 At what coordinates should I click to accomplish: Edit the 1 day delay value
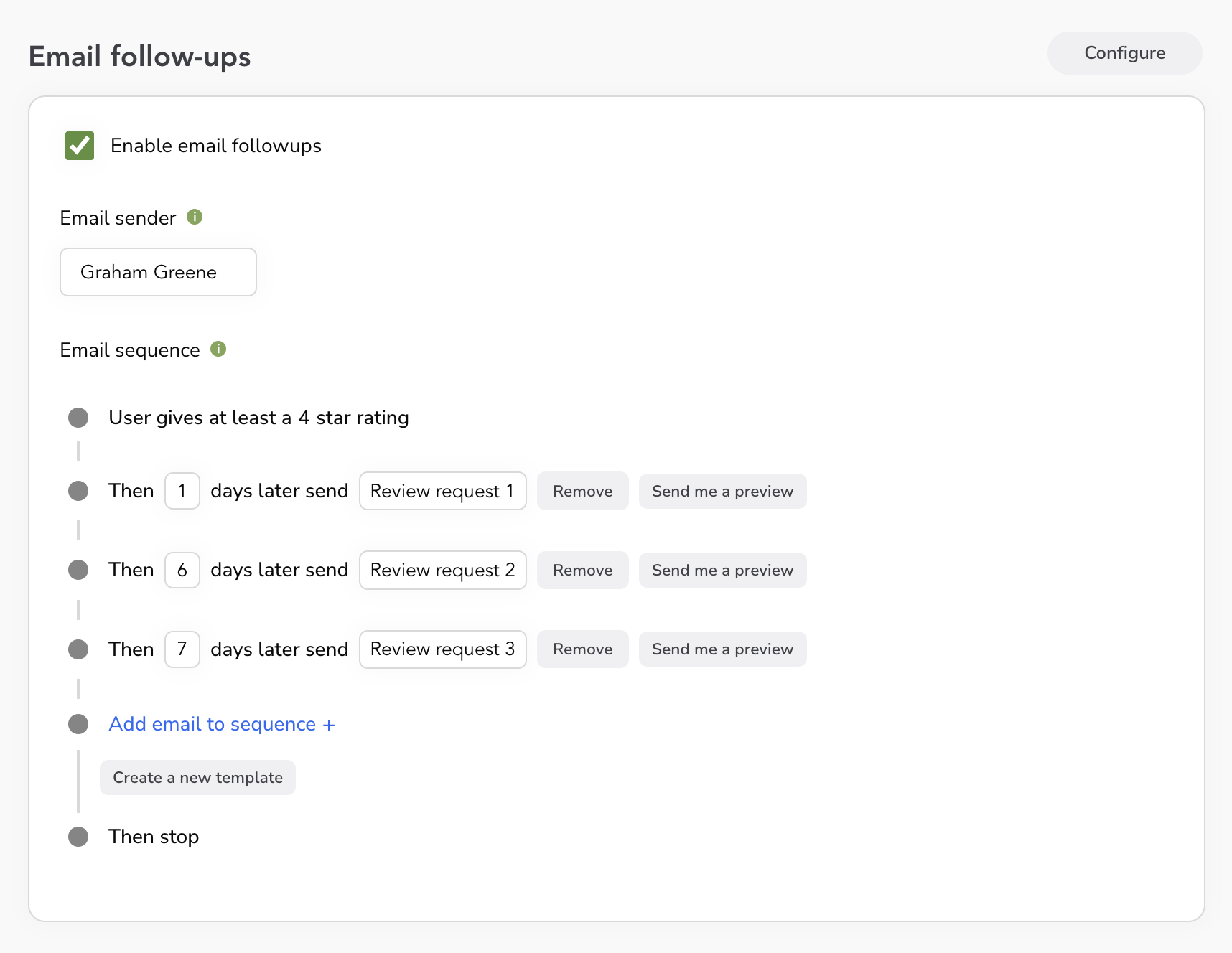click(182, 491)
